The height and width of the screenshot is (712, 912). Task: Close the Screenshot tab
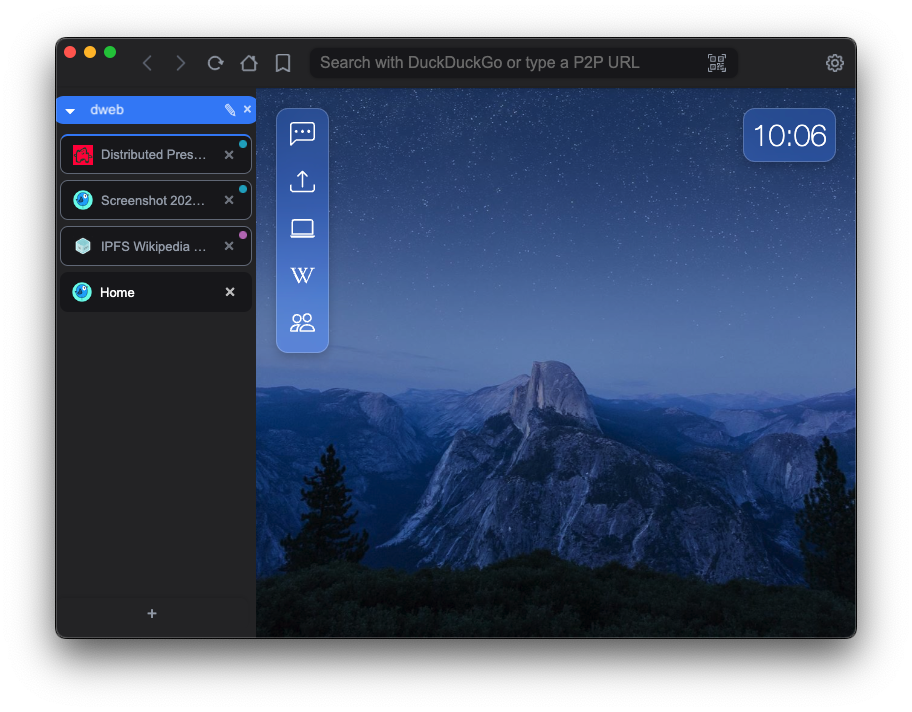coord(229,200)
